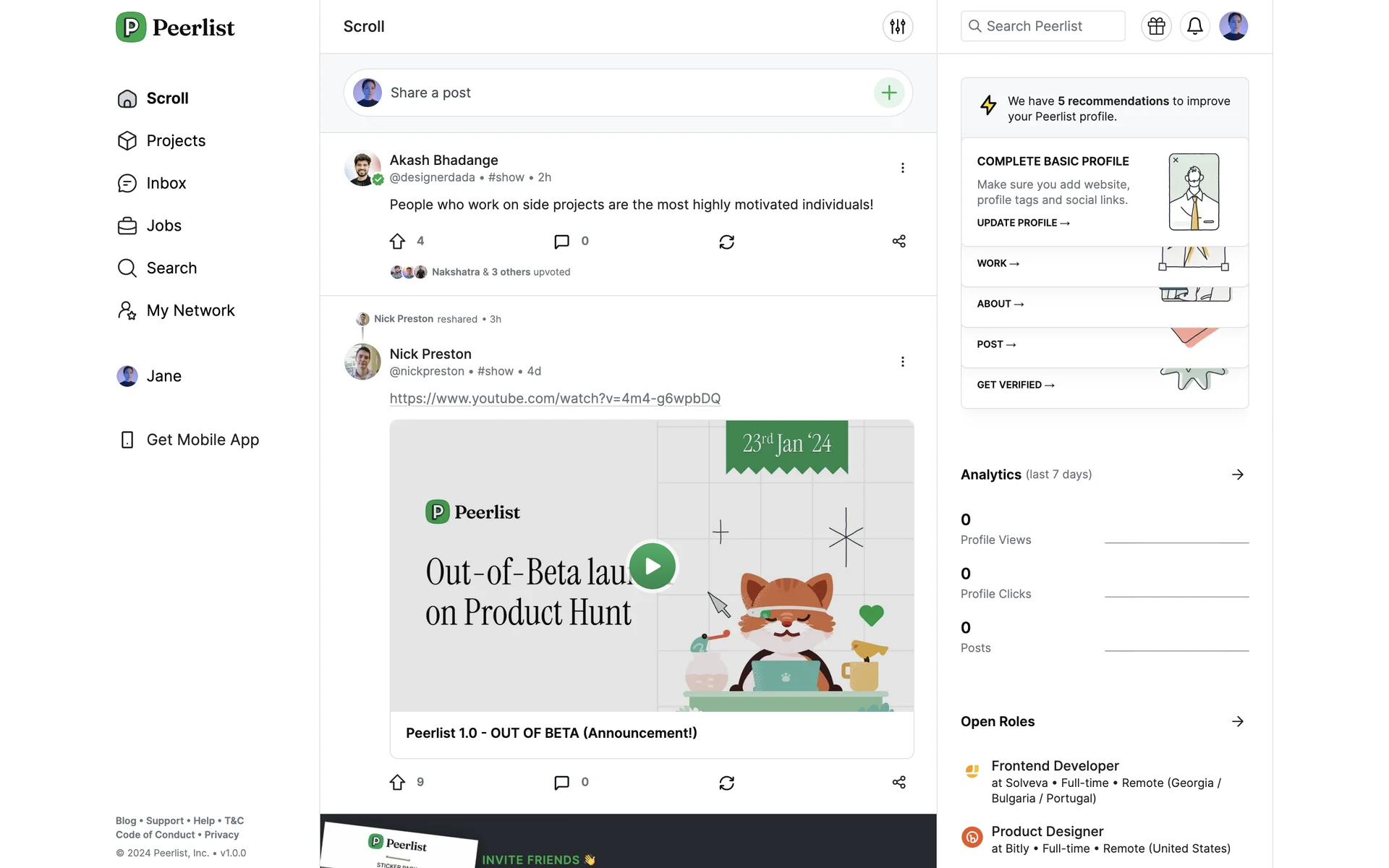Open the notifications bell

(1195, 27)
